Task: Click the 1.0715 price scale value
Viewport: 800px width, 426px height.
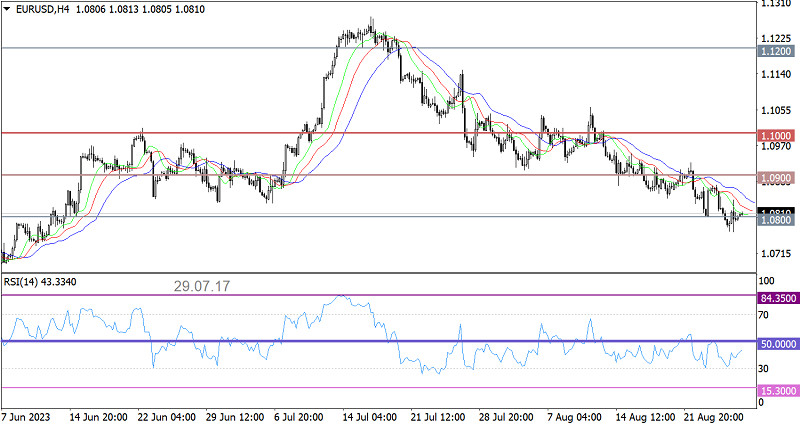Action: click(x=776, y=254)
